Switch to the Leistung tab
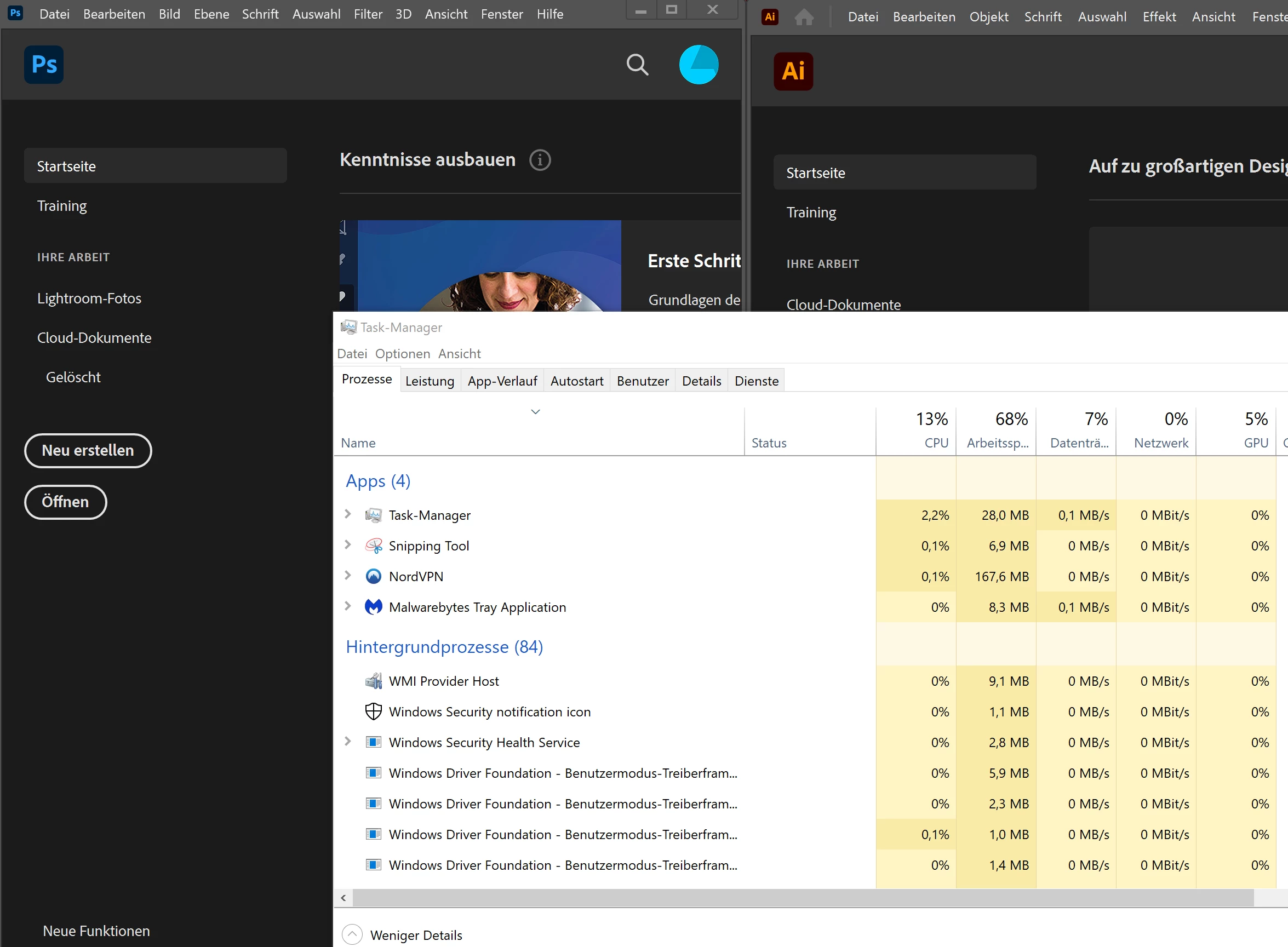Viewport: 1288px width, 947px height. (430, 381)
